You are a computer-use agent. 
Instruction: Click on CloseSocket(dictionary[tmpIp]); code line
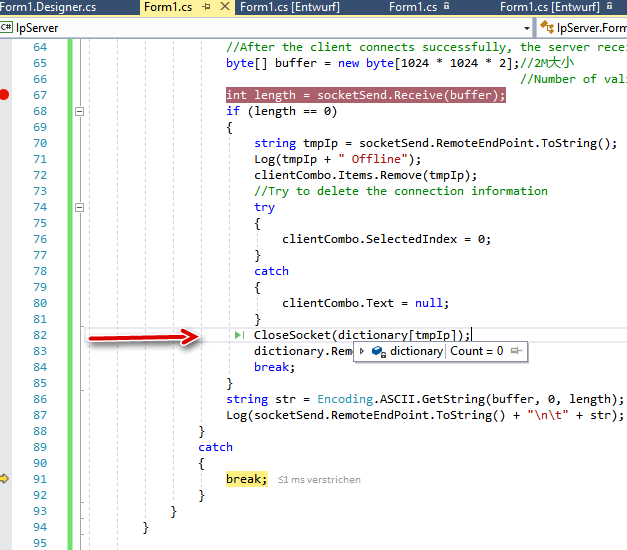[362, 335]
